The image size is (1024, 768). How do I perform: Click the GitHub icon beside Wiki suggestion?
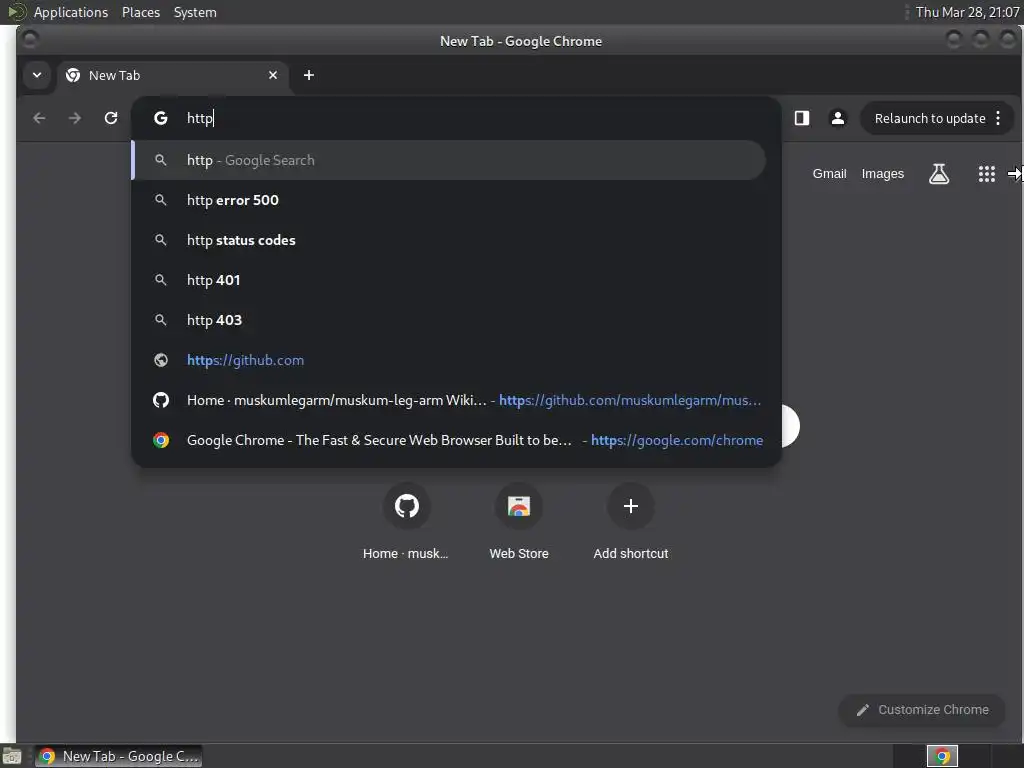(x=161, y=400)
